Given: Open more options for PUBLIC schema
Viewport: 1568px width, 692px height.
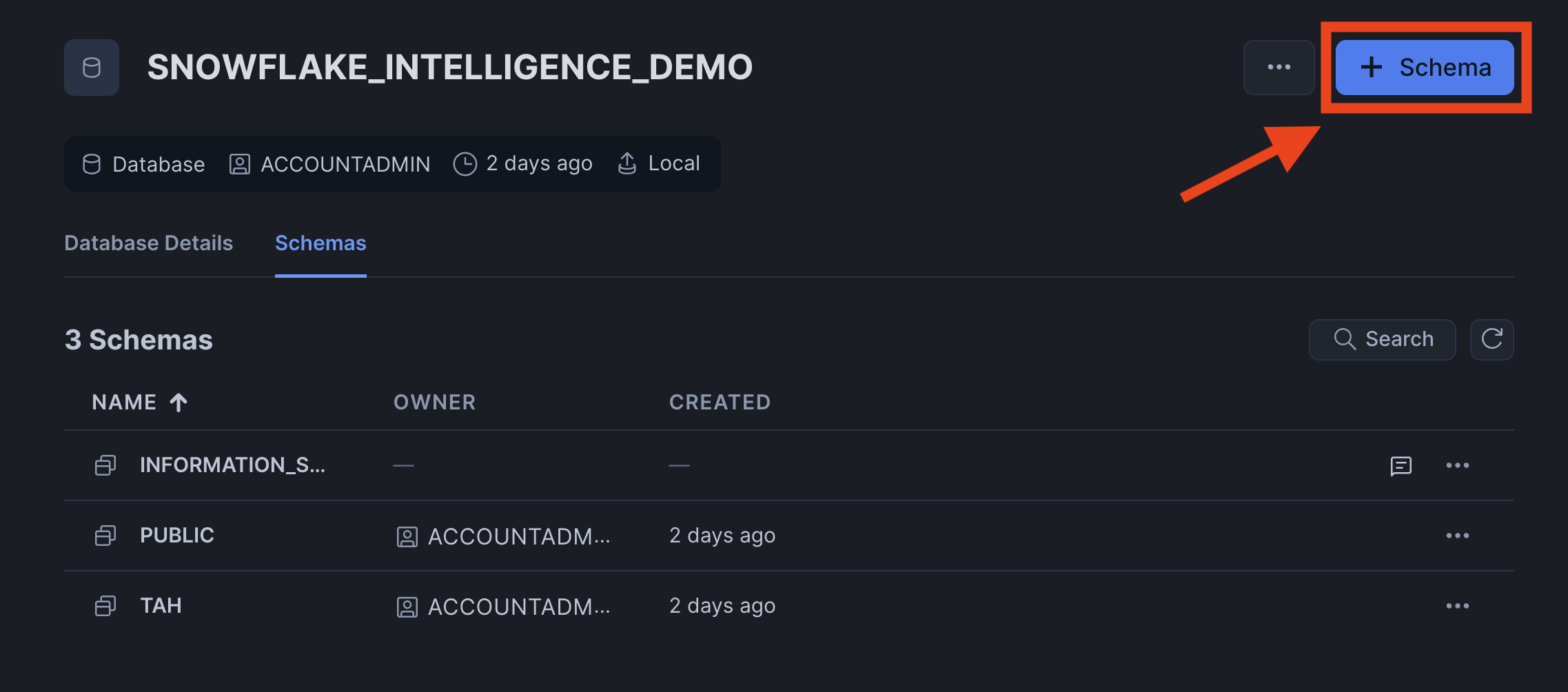Looking at the screenshot, I should coord(1457,536).
